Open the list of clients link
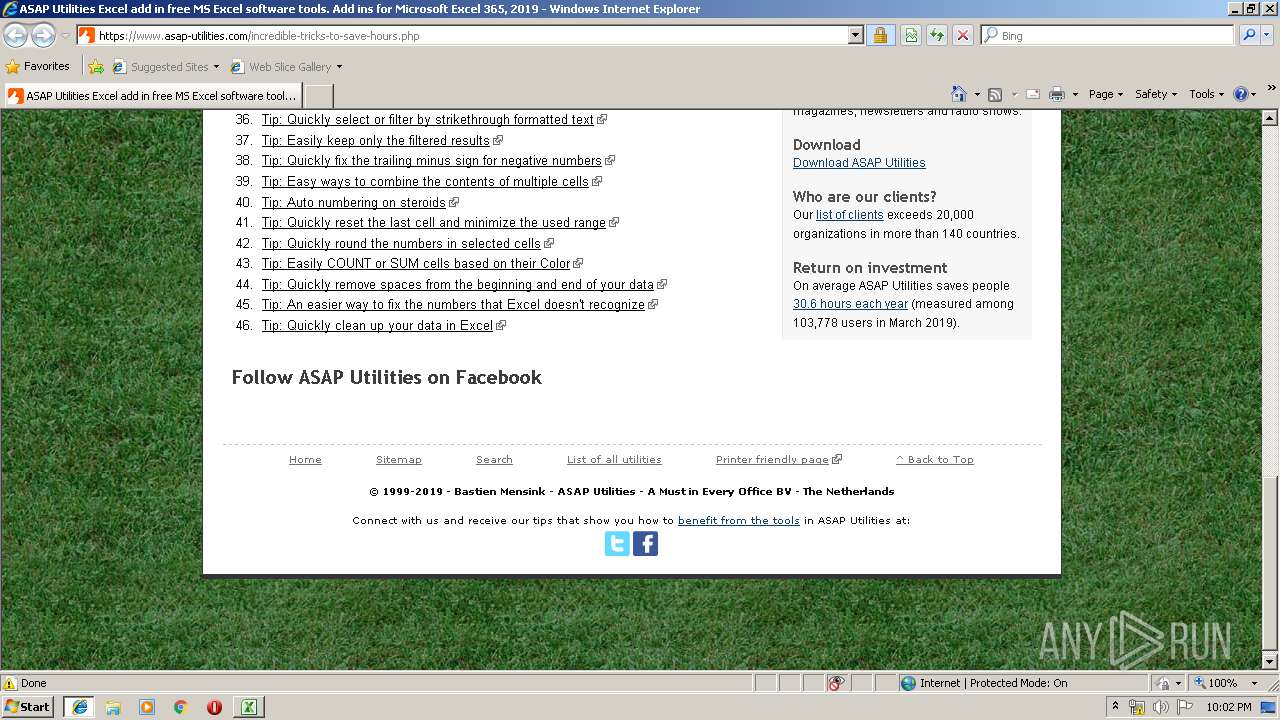 [849, 215]
